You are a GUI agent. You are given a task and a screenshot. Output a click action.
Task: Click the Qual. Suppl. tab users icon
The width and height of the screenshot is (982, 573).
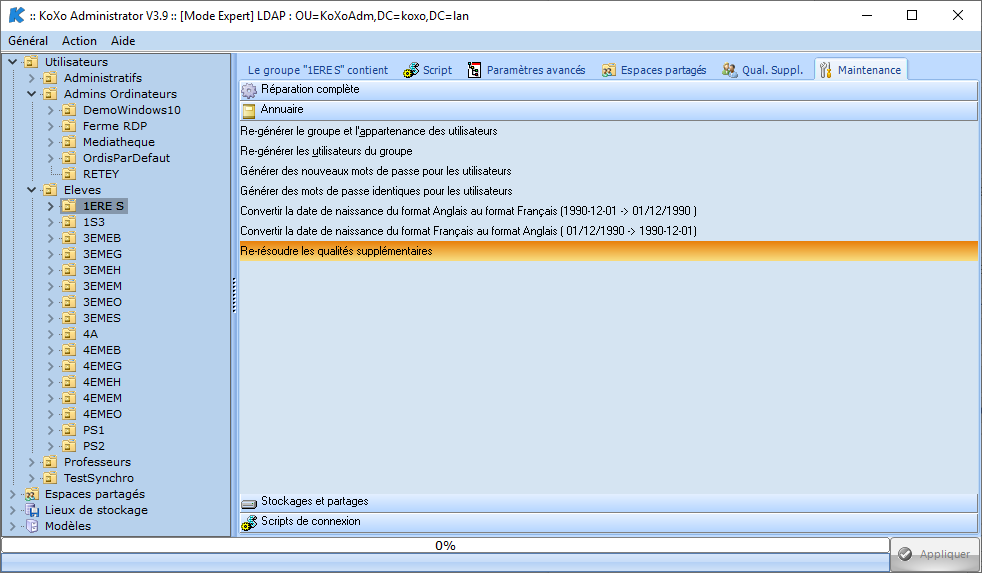pos(730,70)
